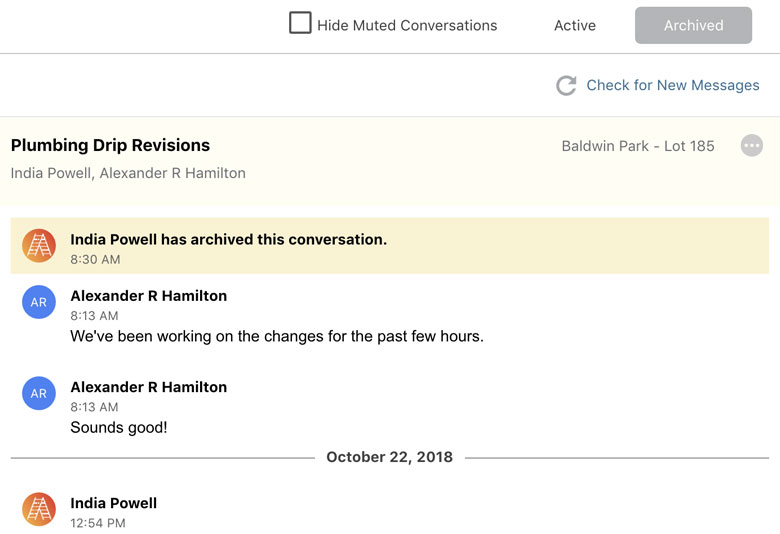Click the circular refresh arrow icon

(x=566, y=86)
